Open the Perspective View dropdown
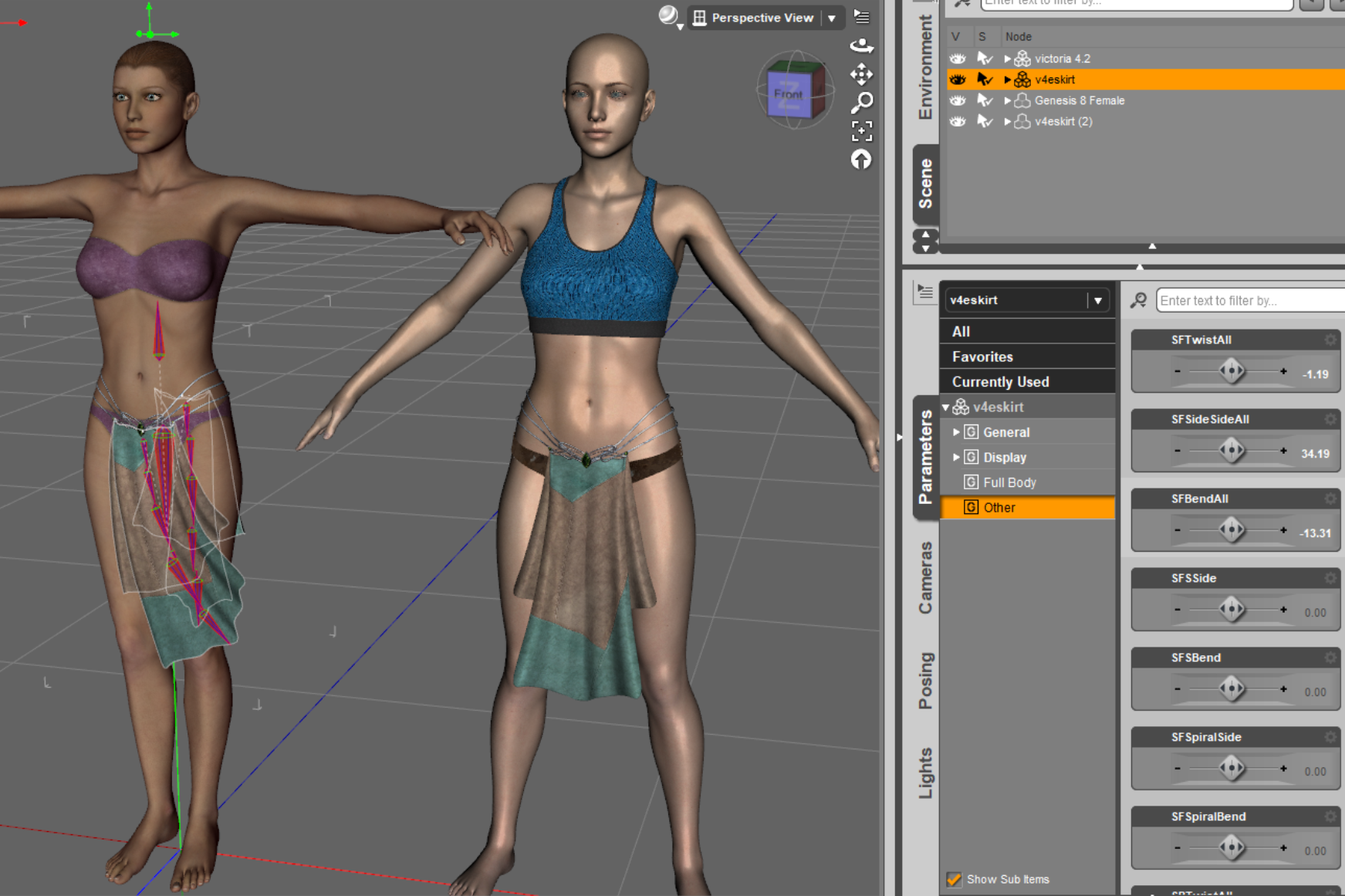Image resolution: width=1345 pixels, height=896 pixels. [832, 18]
